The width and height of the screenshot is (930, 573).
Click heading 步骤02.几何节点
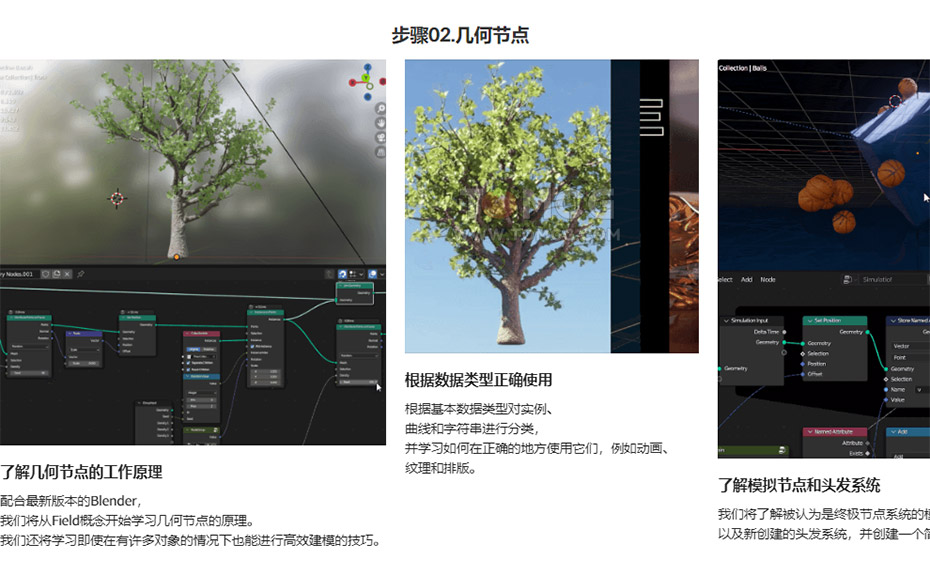tap(460, 35)
